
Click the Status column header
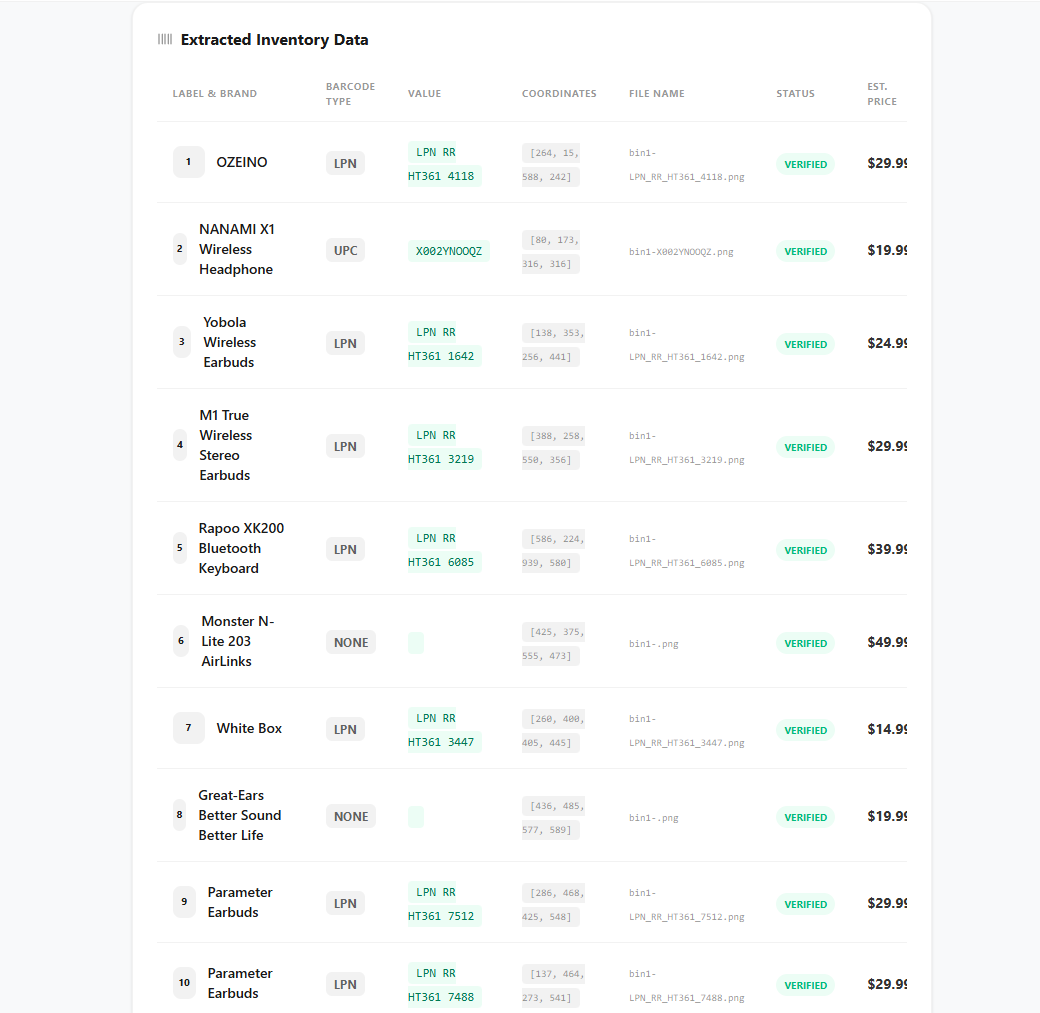tap(795, 94)
